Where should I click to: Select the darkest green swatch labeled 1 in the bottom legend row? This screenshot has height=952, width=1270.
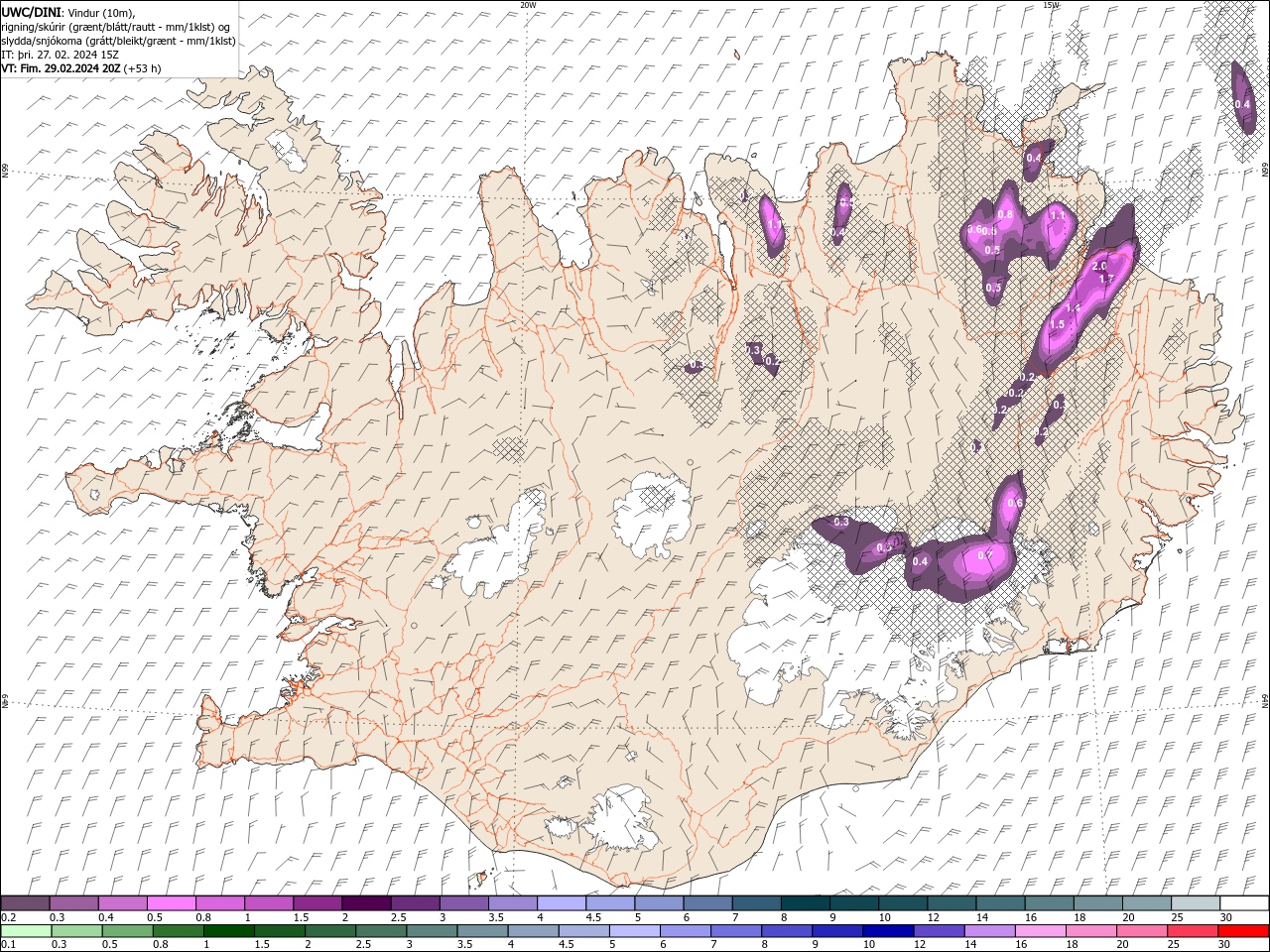pyautogui.click(x=228, y=931)
